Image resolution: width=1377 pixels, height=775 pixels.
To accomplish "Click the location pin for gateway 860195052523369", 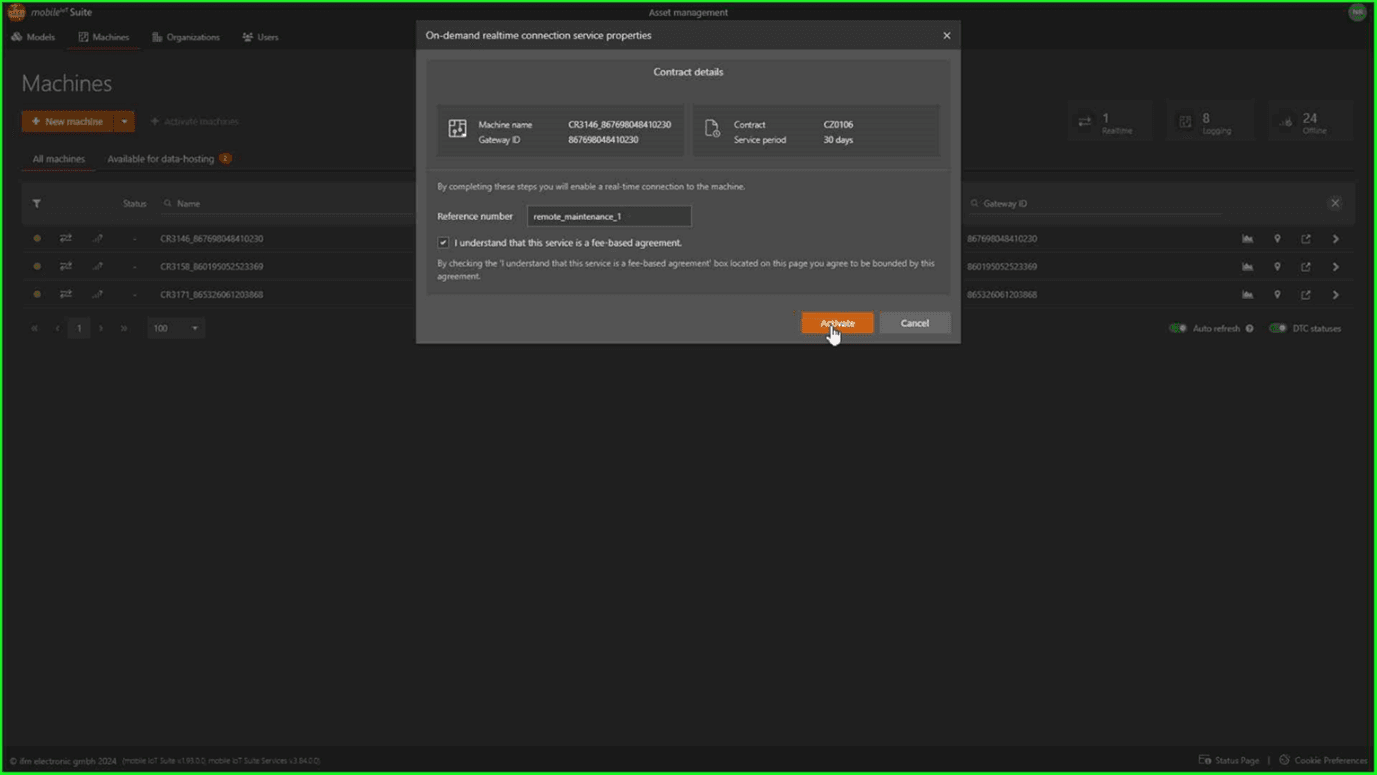I will (x=1277, y=267).
